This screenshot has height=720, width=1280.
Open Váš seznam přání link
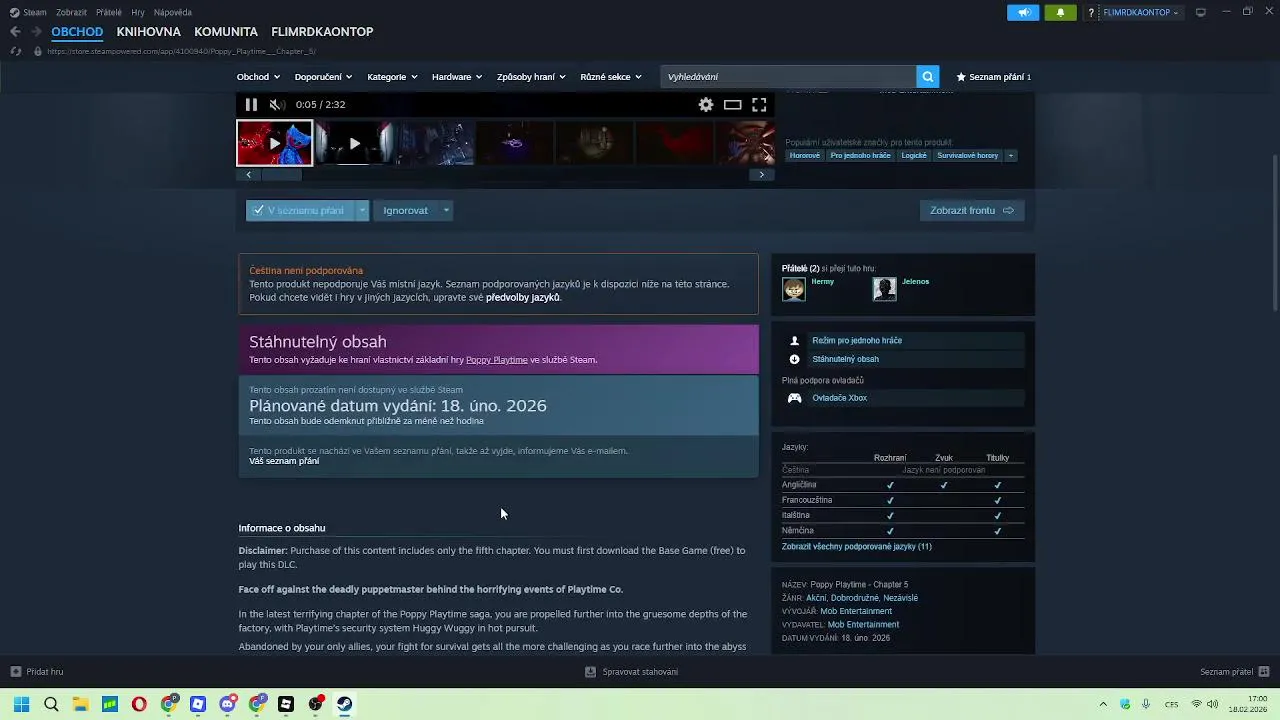284,461
